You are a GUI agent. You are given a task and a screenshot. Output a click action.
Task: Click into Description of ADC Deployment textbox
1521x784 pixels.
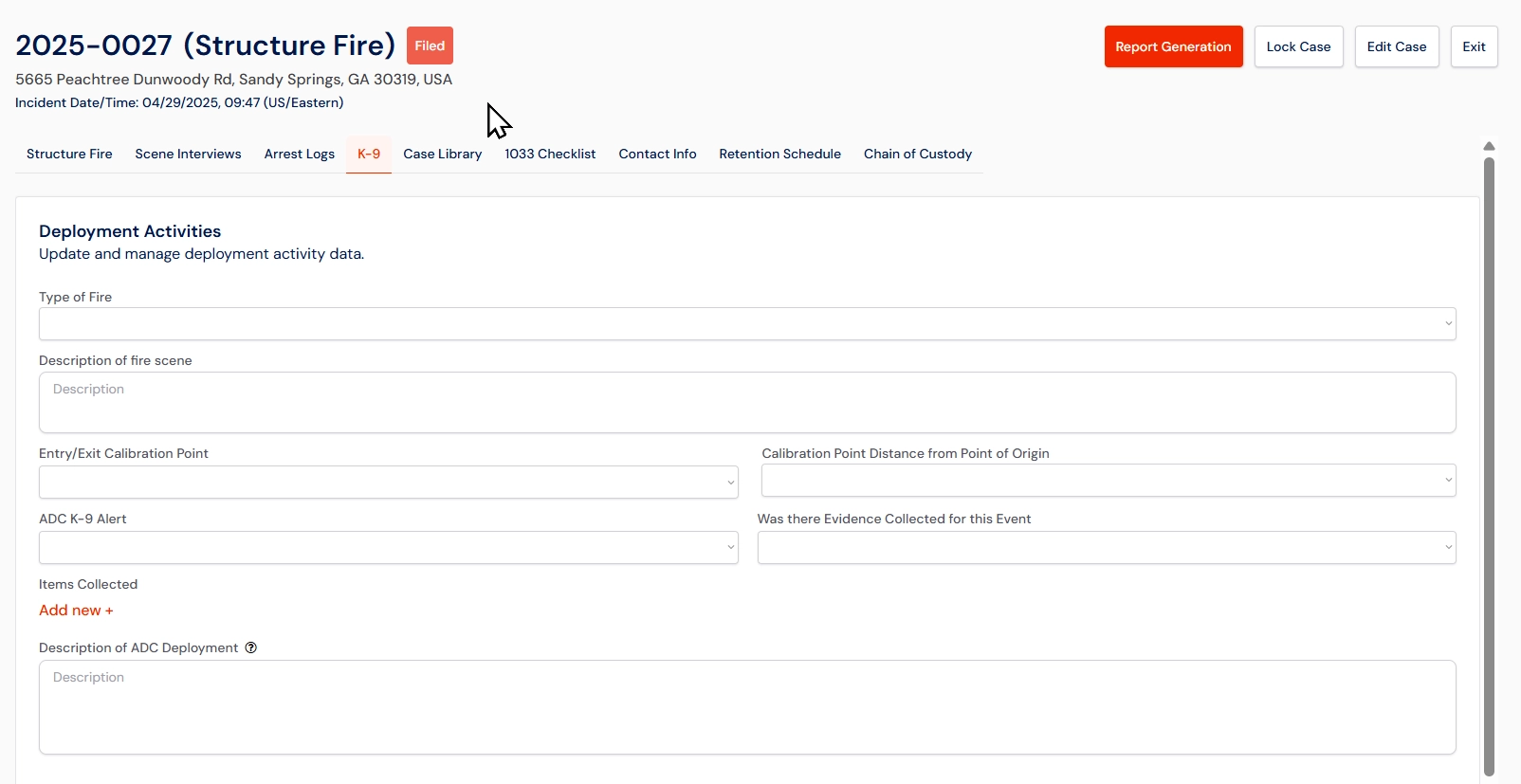747,707
